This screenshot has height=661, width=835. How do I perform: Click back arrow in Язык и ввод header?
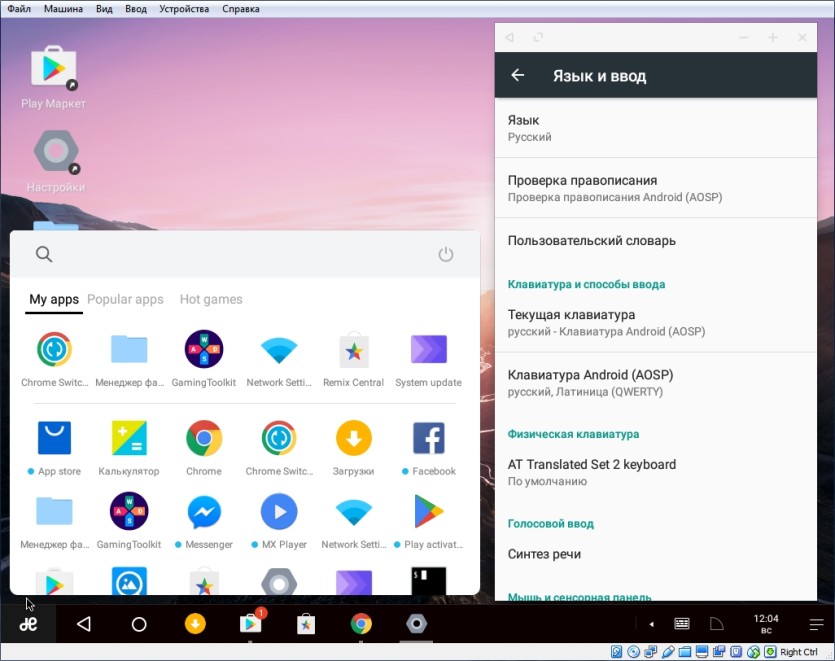(x=518, y=75)
